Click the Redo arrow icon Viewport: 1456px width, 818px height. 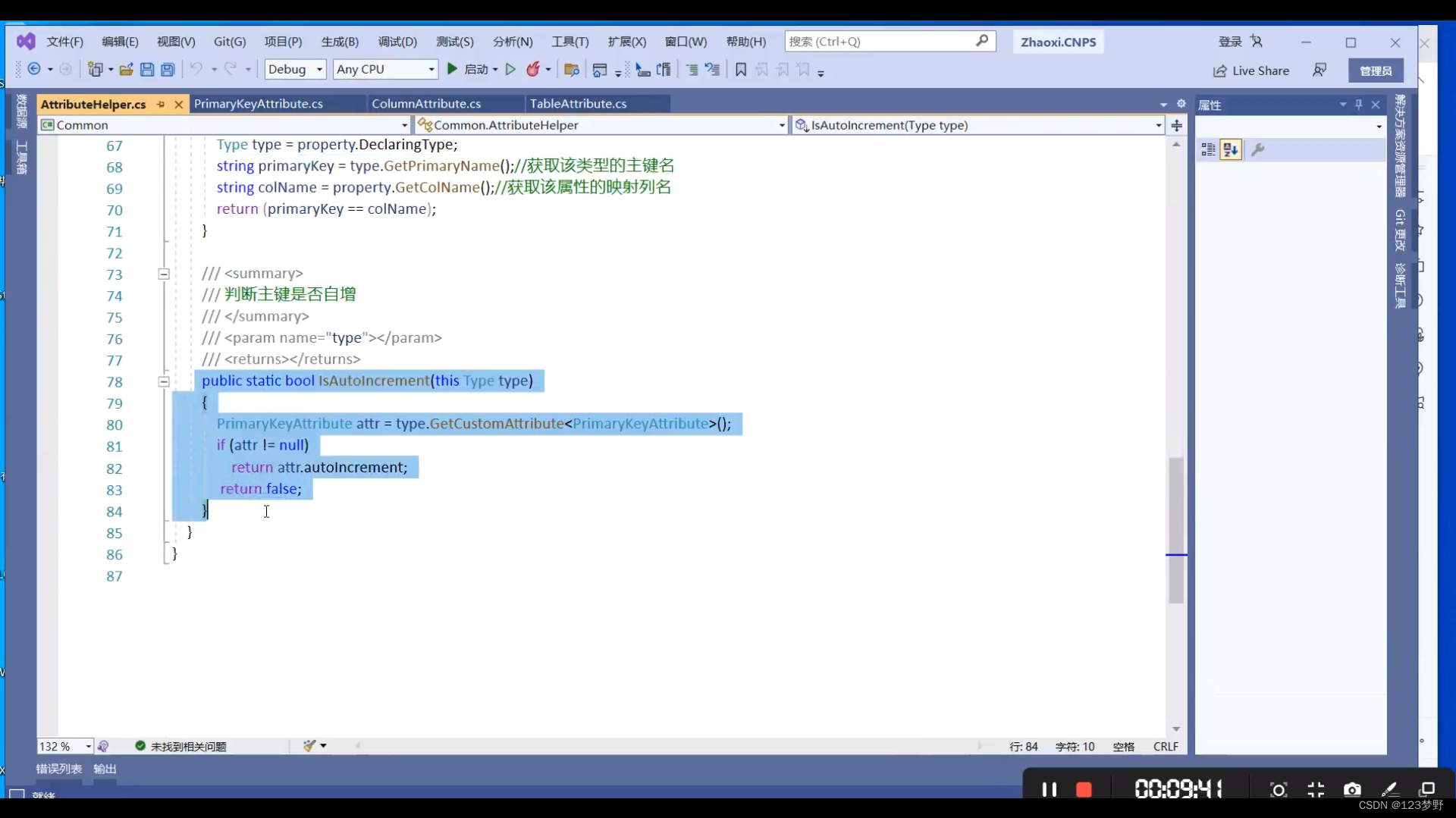point(231,69)
